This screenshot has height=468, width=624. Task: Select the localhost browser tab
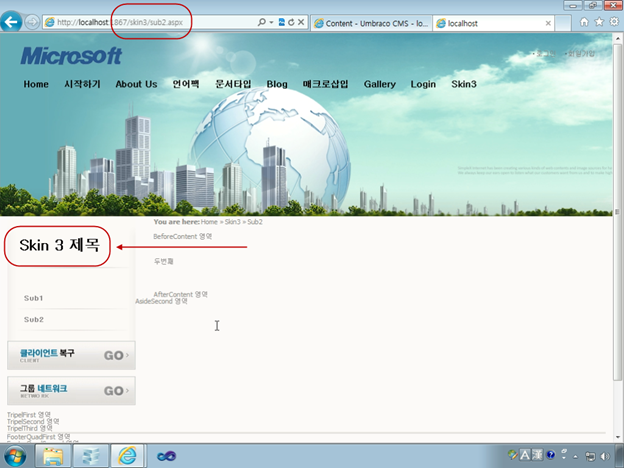tap(493, 23)
